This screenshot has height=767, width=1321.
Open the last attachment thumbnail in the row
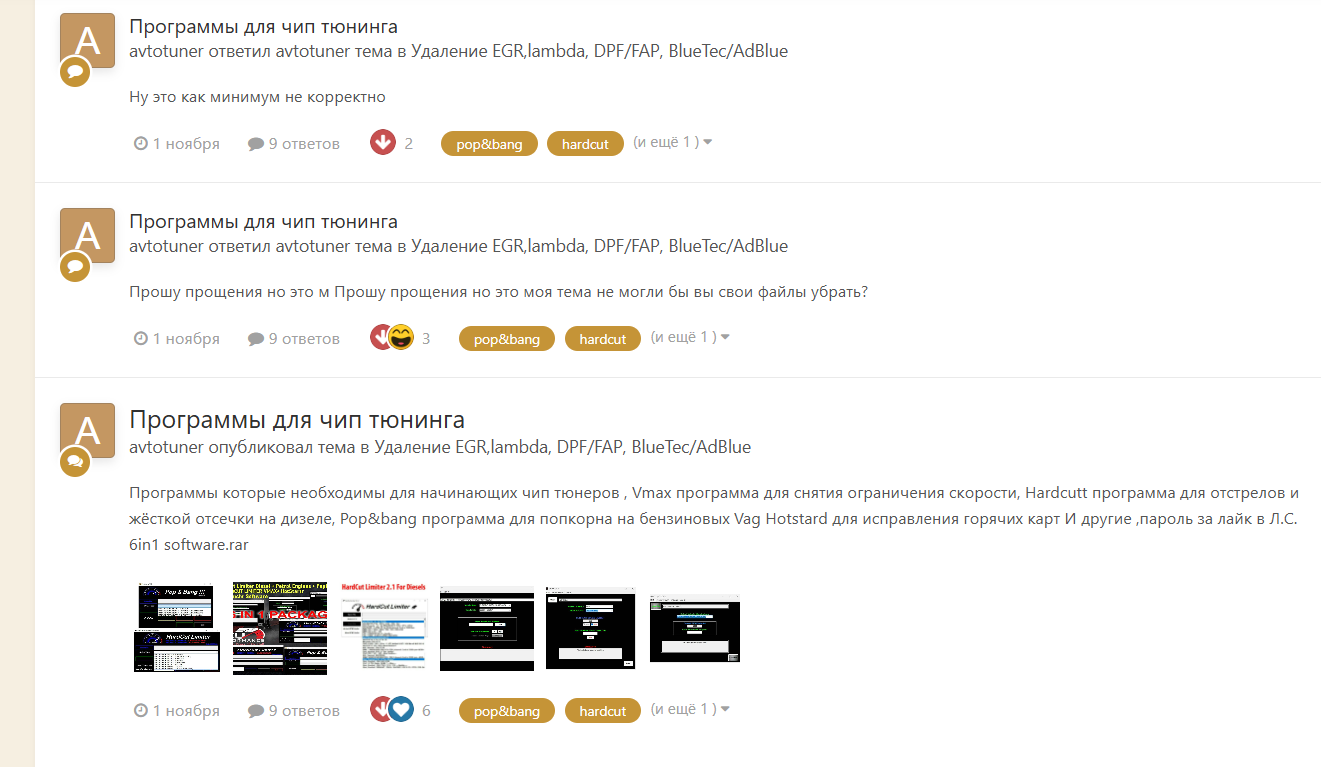(x=695, y=626)
